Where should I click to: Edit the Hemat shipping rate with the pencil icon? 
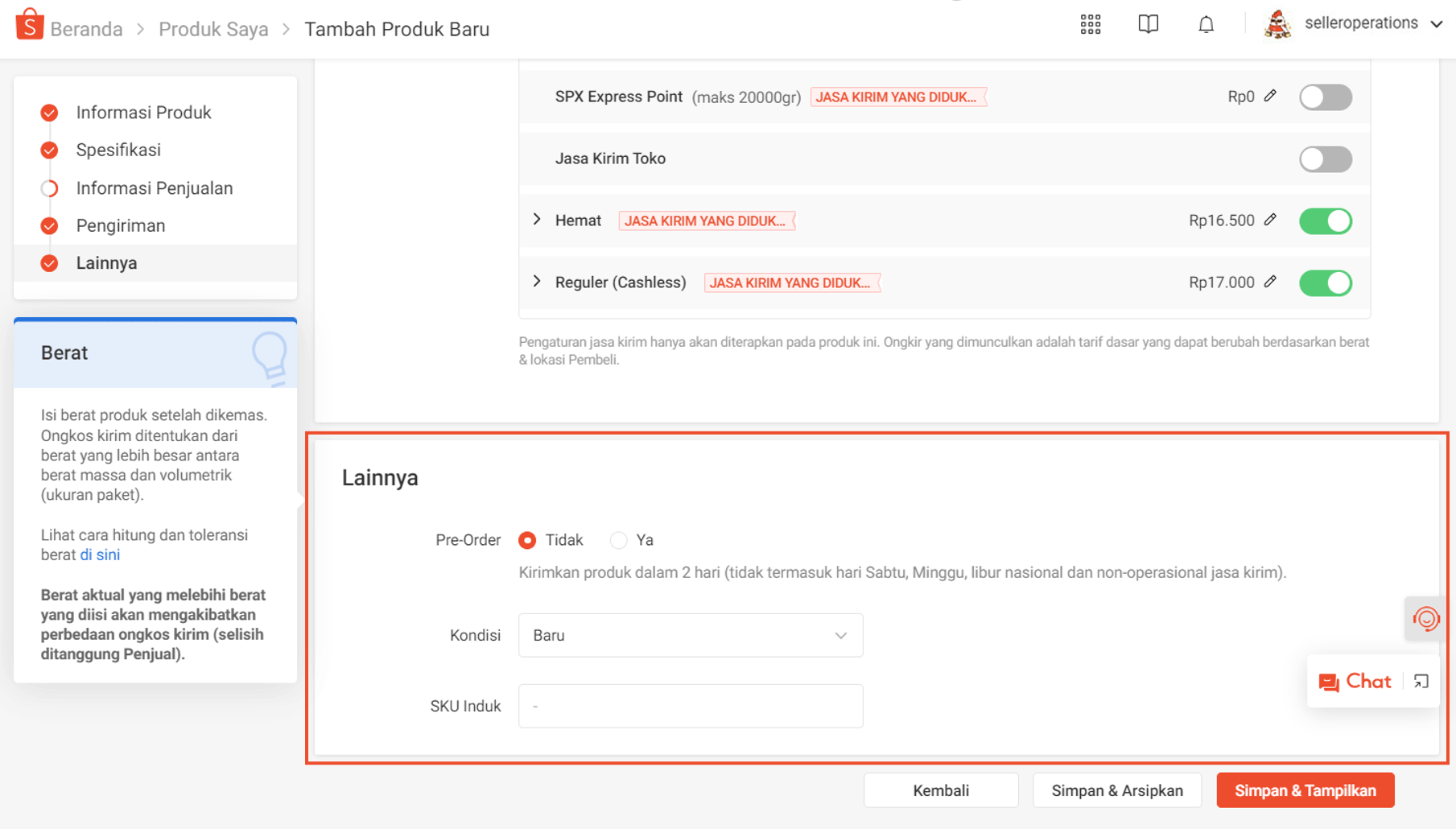point(1270,219)
